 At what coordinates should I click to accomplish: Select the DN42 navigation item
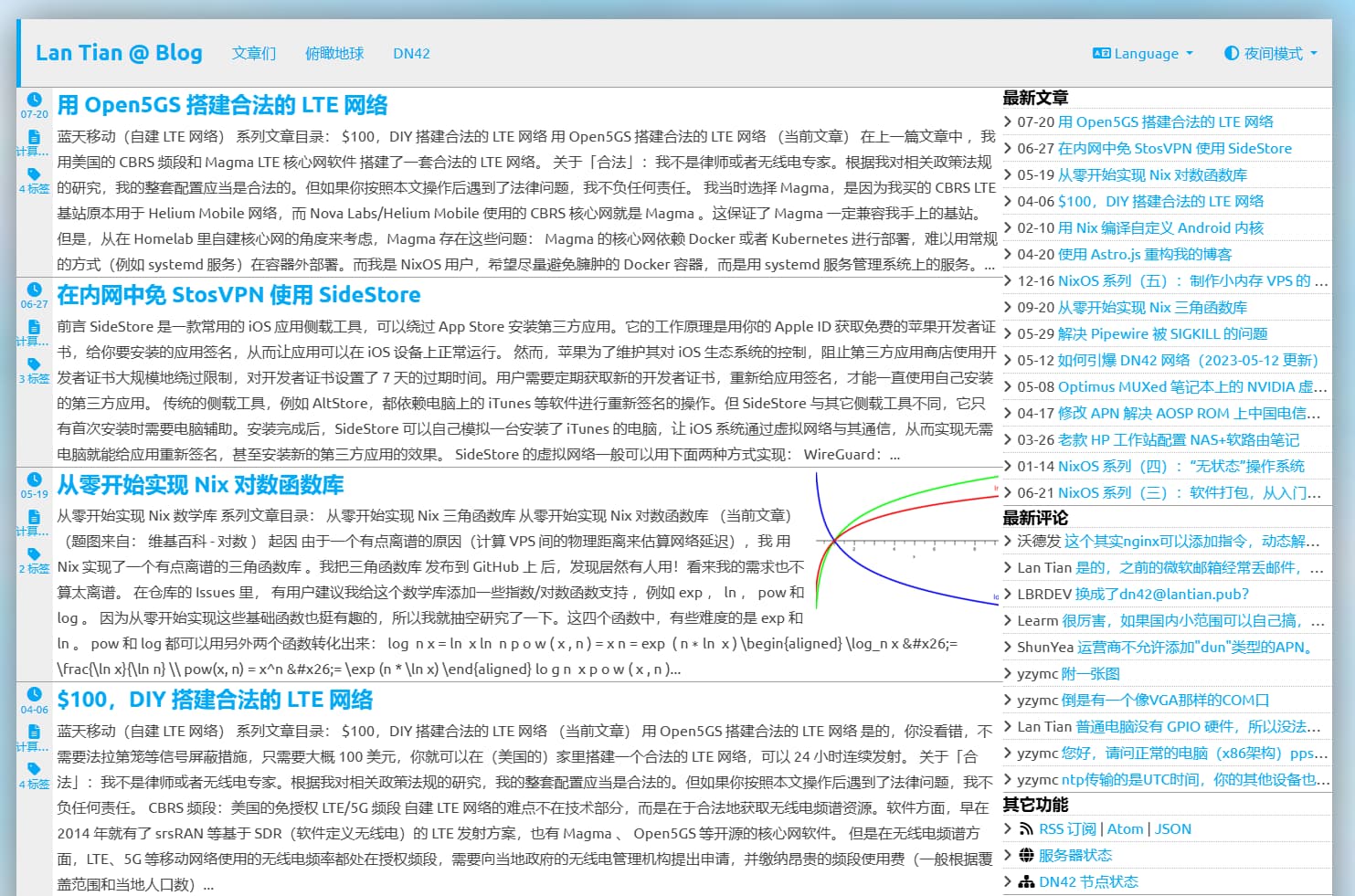click(x=411, y=53)
